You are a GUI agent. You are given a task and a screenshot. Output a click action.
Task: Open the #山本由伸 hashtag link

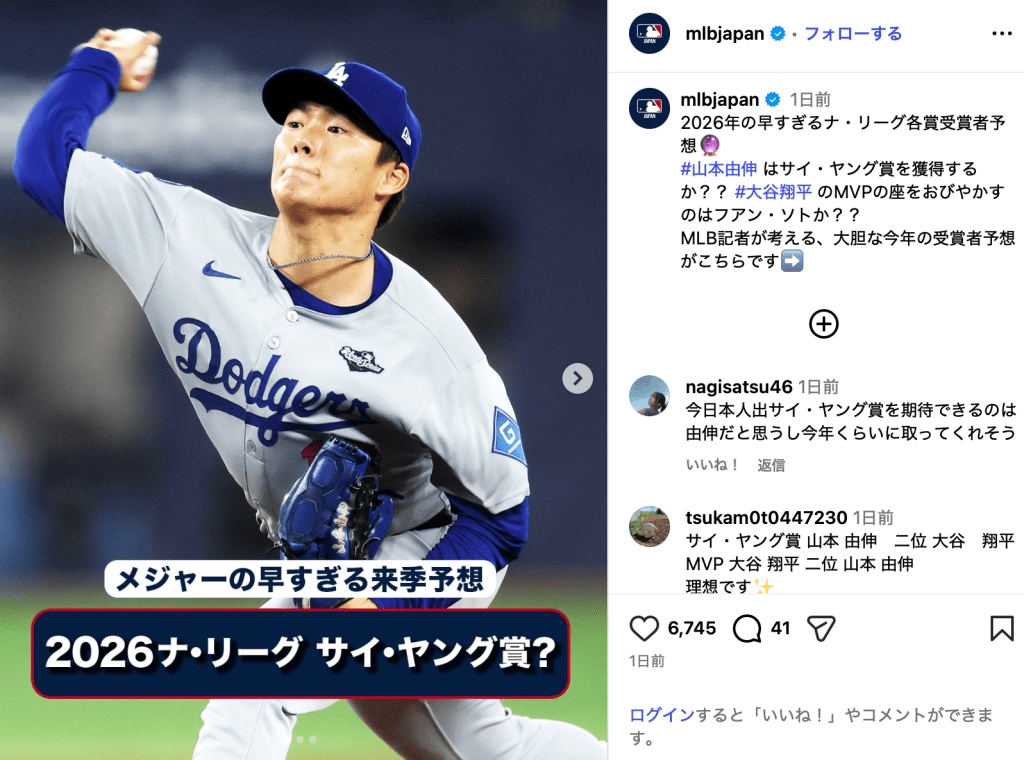click(x=718, y=168)
